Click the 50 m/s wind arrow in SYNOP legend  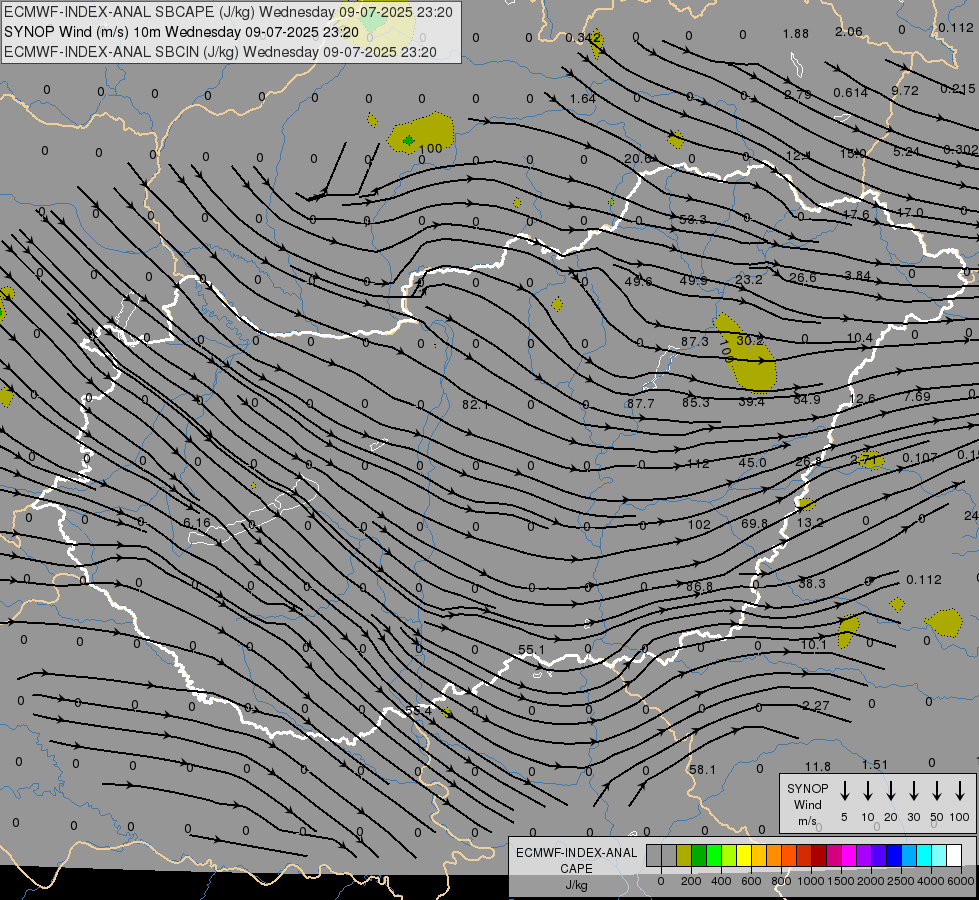tap(937, 791)
